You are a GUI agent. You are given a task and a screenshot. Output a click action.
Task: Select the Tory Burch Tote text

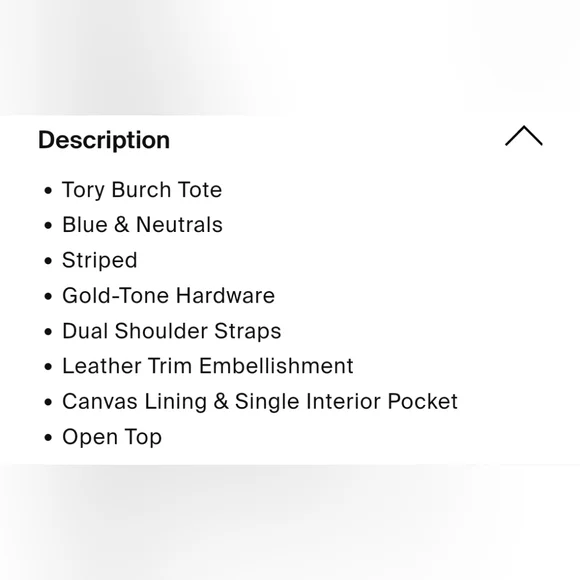coord(142,190)
